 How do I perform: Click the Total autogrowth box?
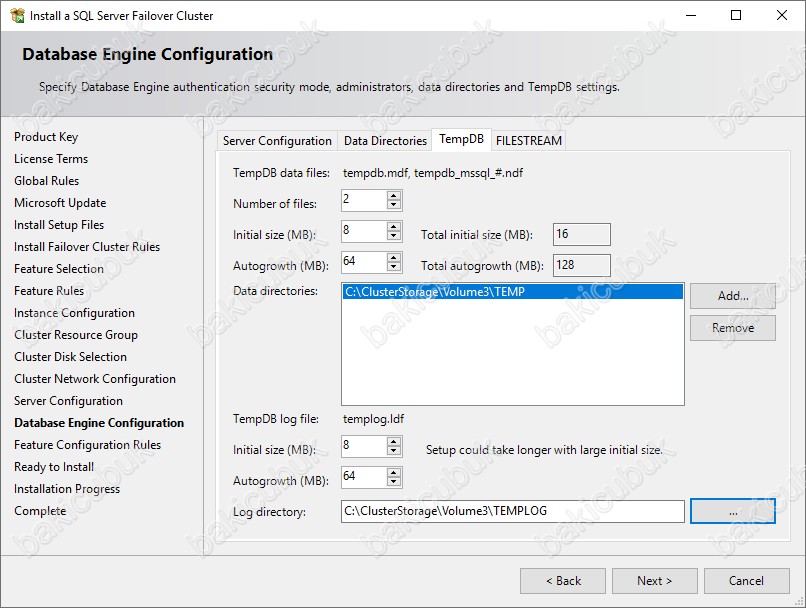[582, 265]
